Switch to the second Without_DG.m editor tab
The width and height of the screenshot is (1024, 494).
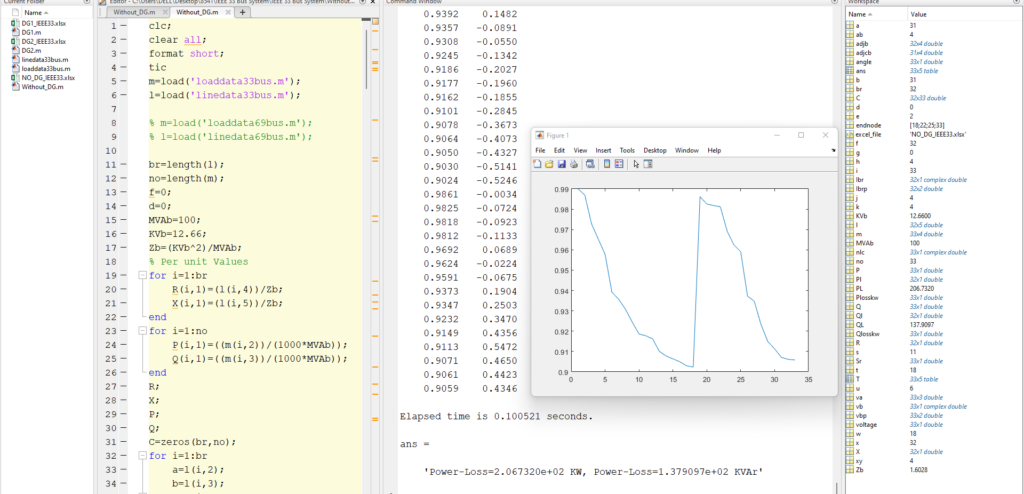[197, 12]
